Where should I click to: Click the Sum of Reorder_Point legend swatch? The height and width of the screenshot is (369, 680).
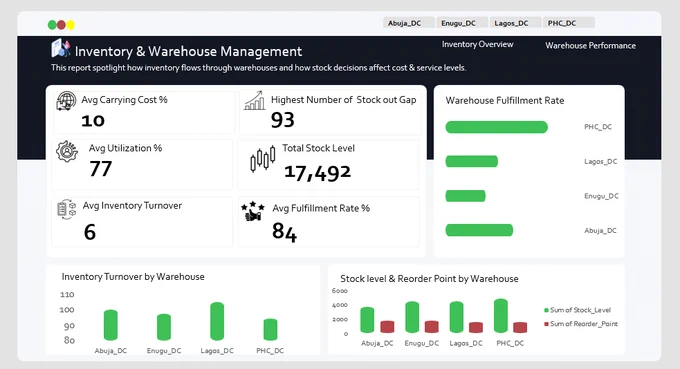[x=546, y=324]
